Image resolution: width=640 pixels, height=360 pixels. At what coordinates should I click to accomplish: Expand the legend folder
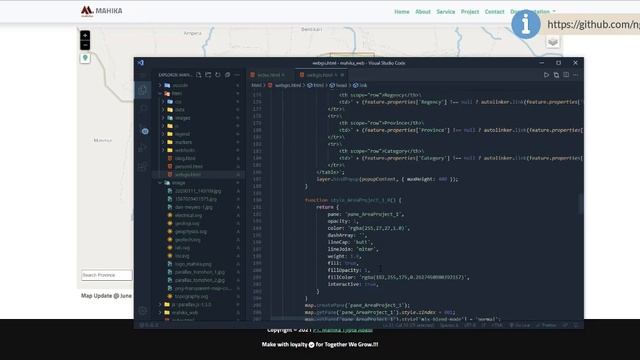point(182,134)
